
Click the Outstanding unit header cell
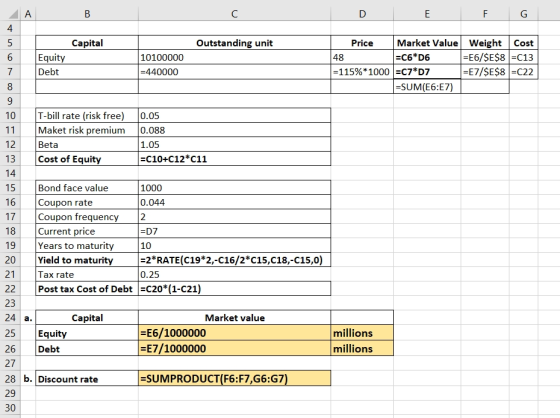234,43
